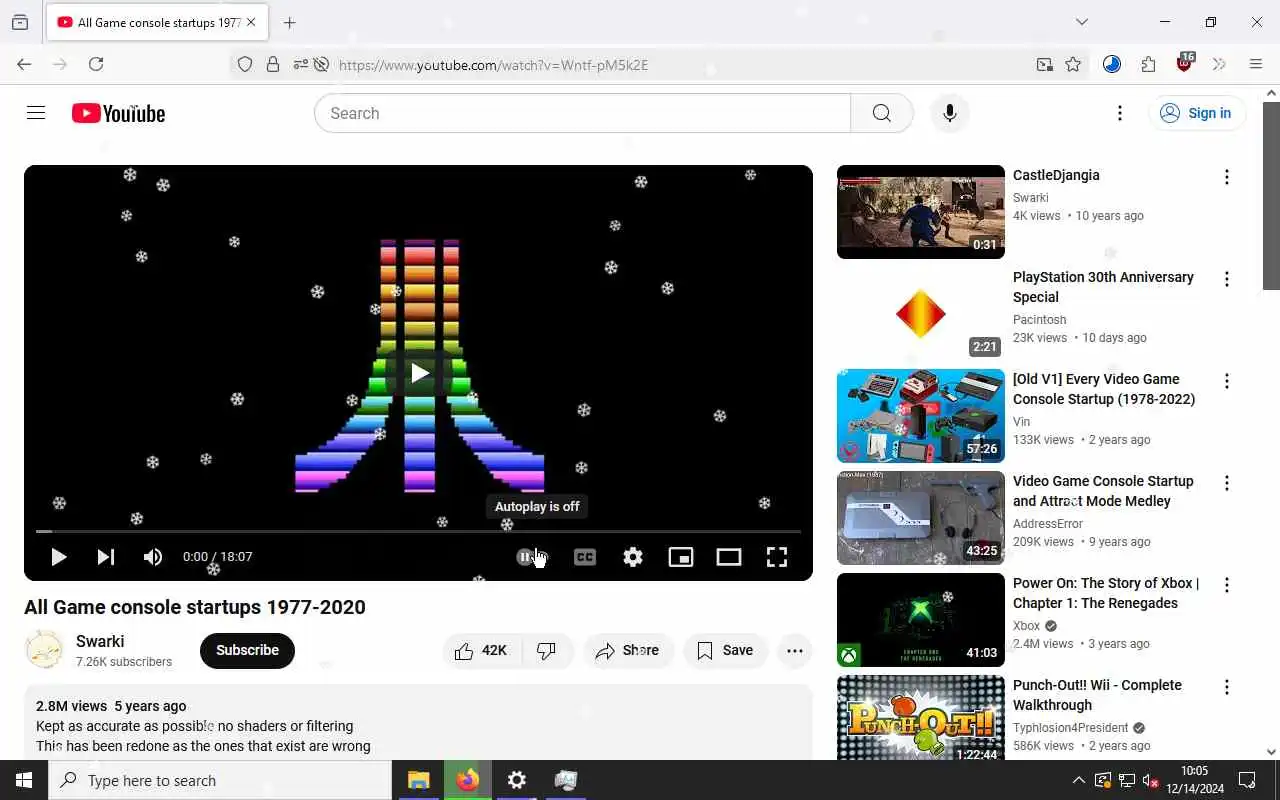Seek on the video progress bar
Viewport: 1280px width, 800px height.
tap(418, 531)
